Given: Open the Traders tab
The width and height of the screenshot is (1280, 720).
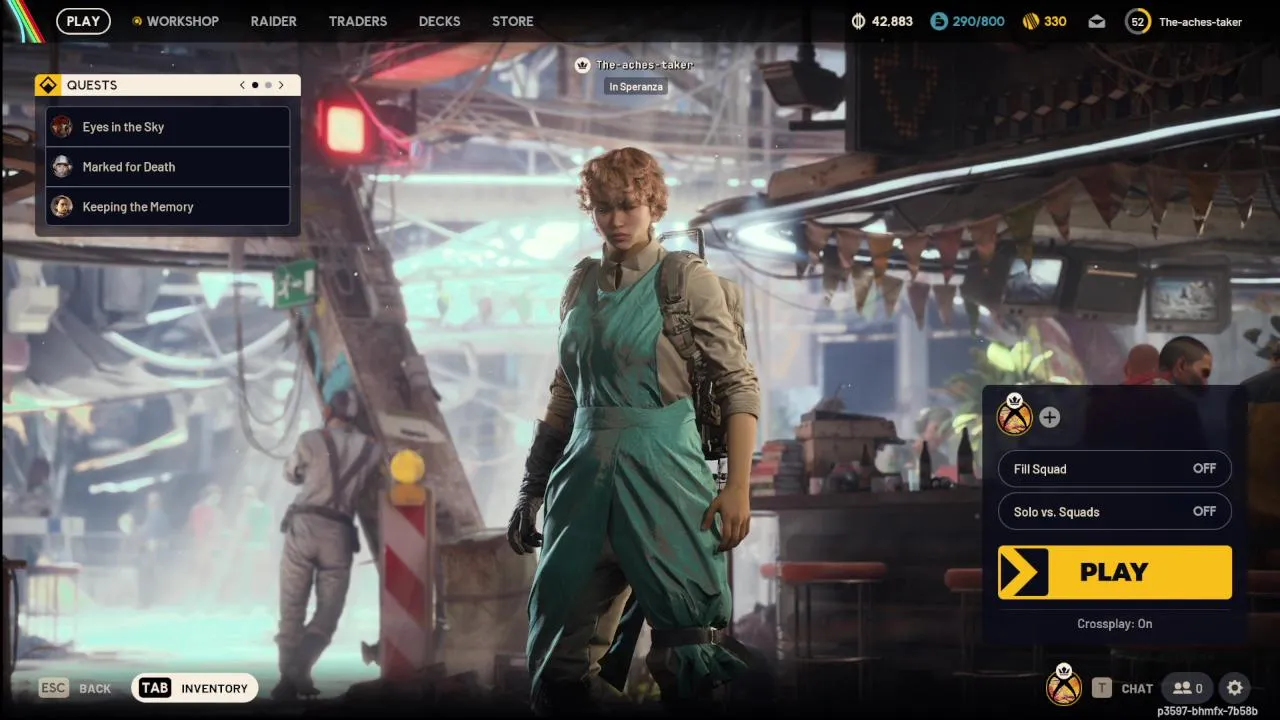Looking at the screenshot, I should [358, 21].
